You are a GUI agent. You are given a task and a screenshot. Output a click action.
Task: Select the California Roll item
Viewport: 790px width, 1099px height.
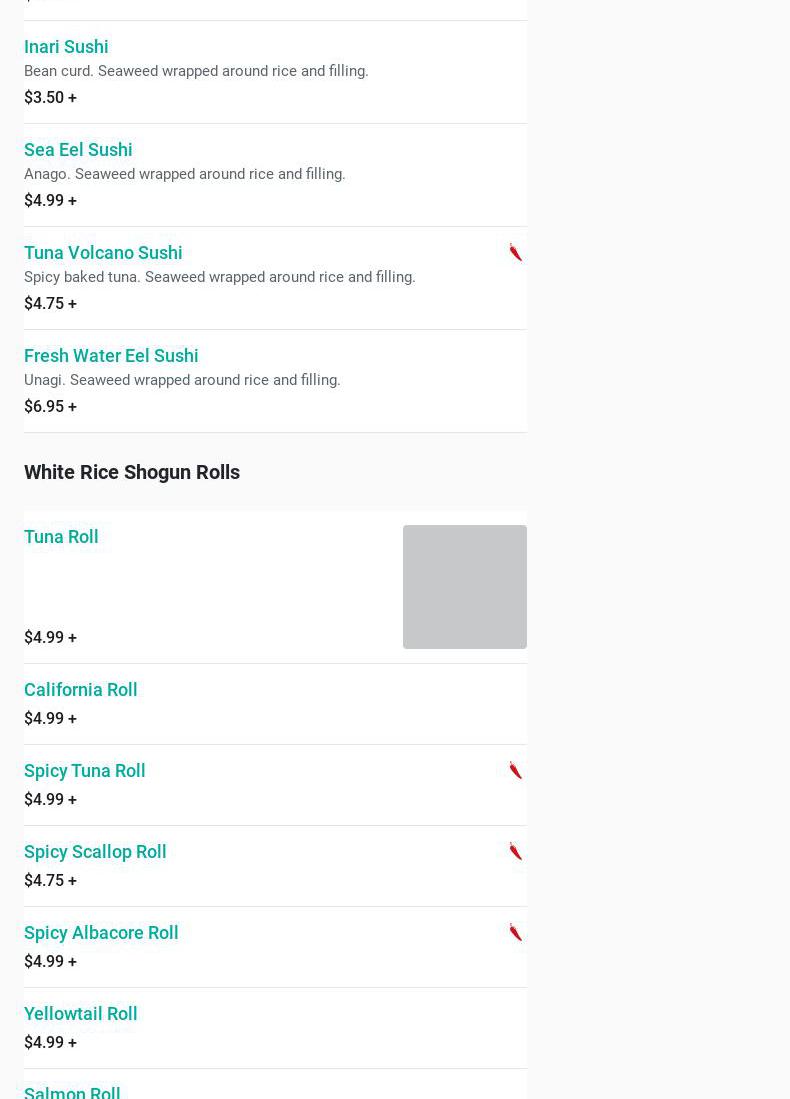[x=81, y=690]
